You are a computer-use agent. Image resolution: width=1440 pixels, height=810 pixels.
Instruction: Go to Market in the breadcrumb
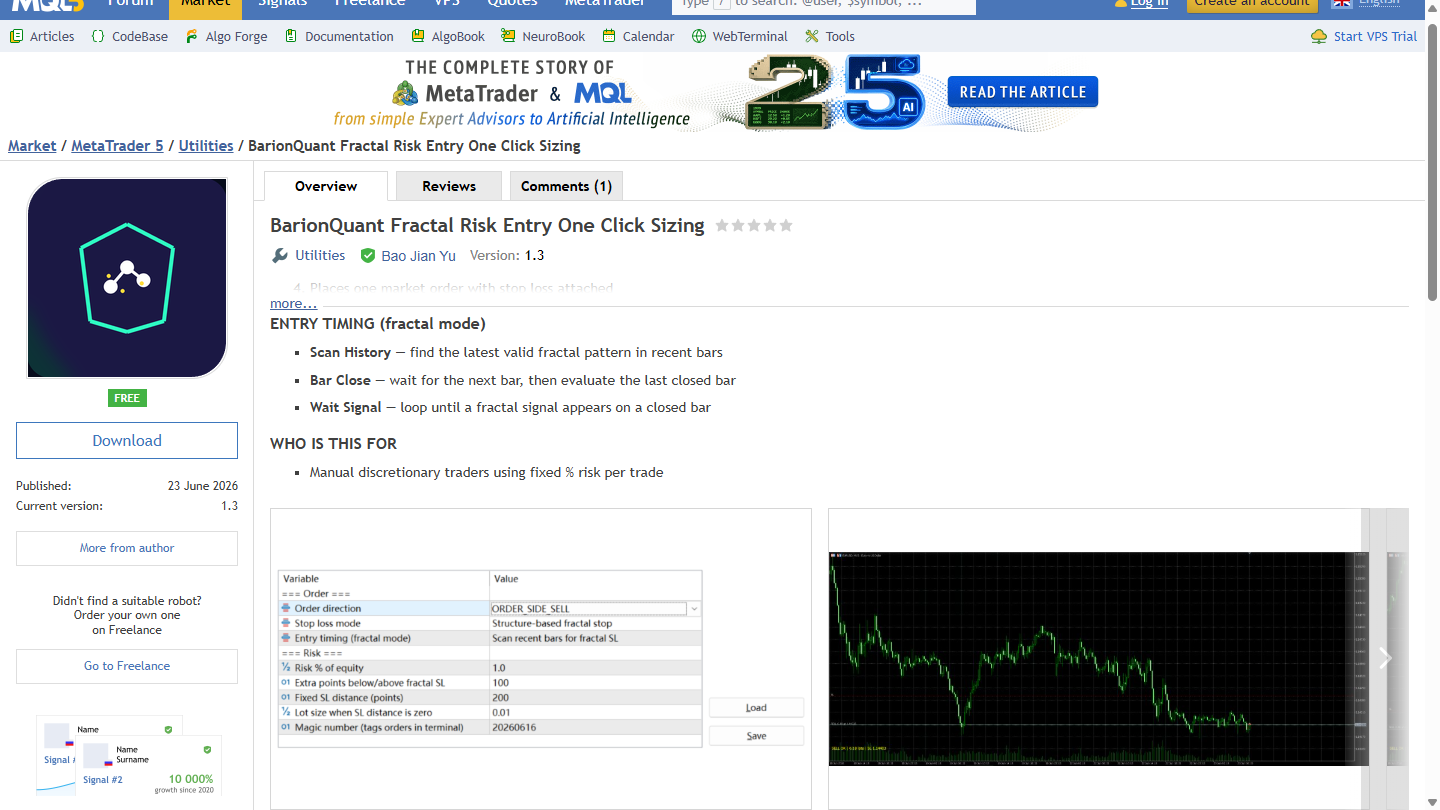[x=32, y=146]
